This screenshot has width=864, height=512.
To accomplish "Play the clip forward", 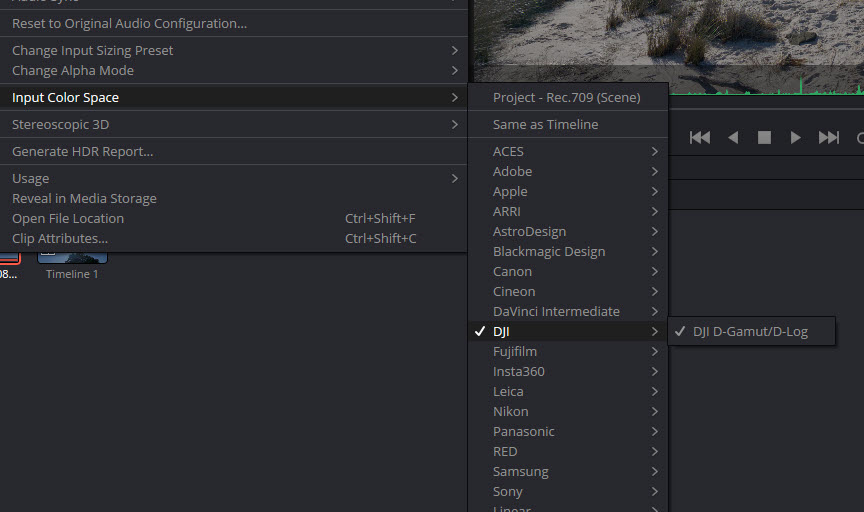I will [x=795, y=137].
